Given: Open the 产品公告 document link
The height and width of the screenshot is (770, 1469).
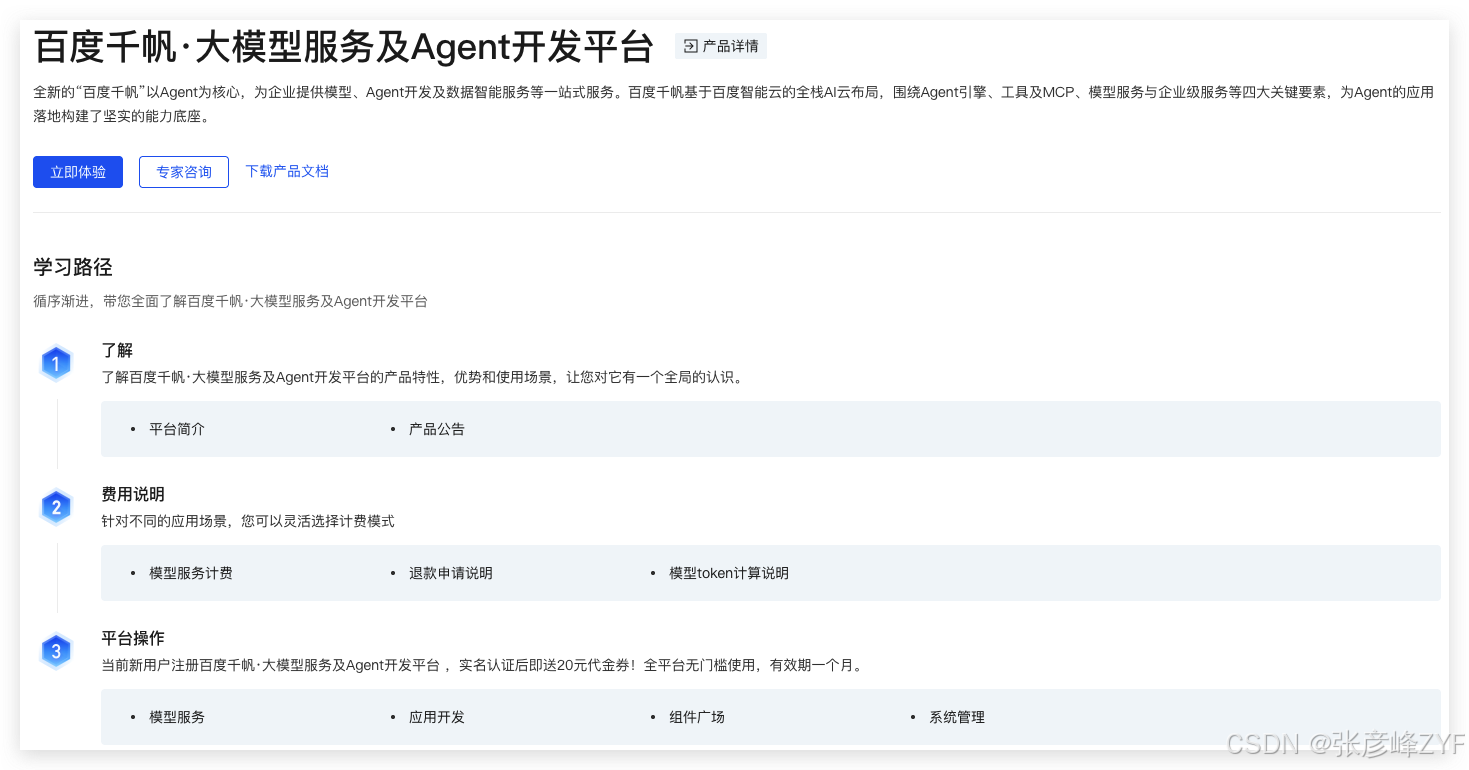Looking at the screenshot, I should (437, 429).
